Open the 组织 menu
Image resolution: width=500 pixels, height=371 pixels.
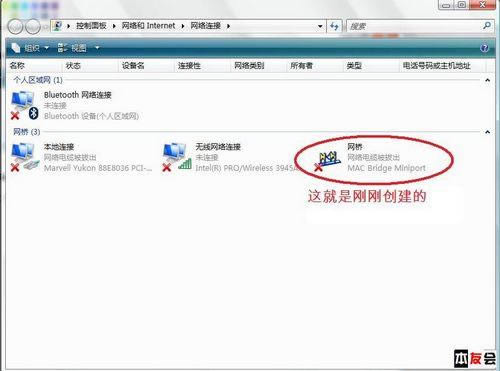coord(30,48)
